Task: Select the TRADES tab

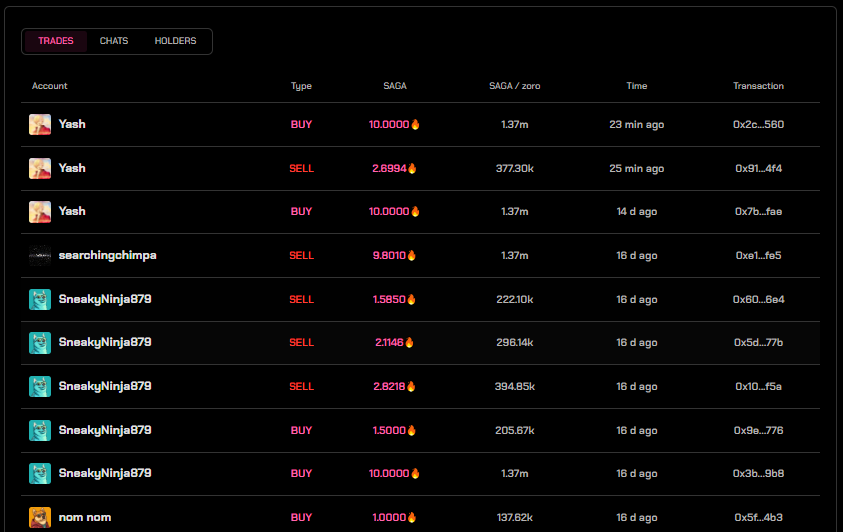Action: [55, 41]
